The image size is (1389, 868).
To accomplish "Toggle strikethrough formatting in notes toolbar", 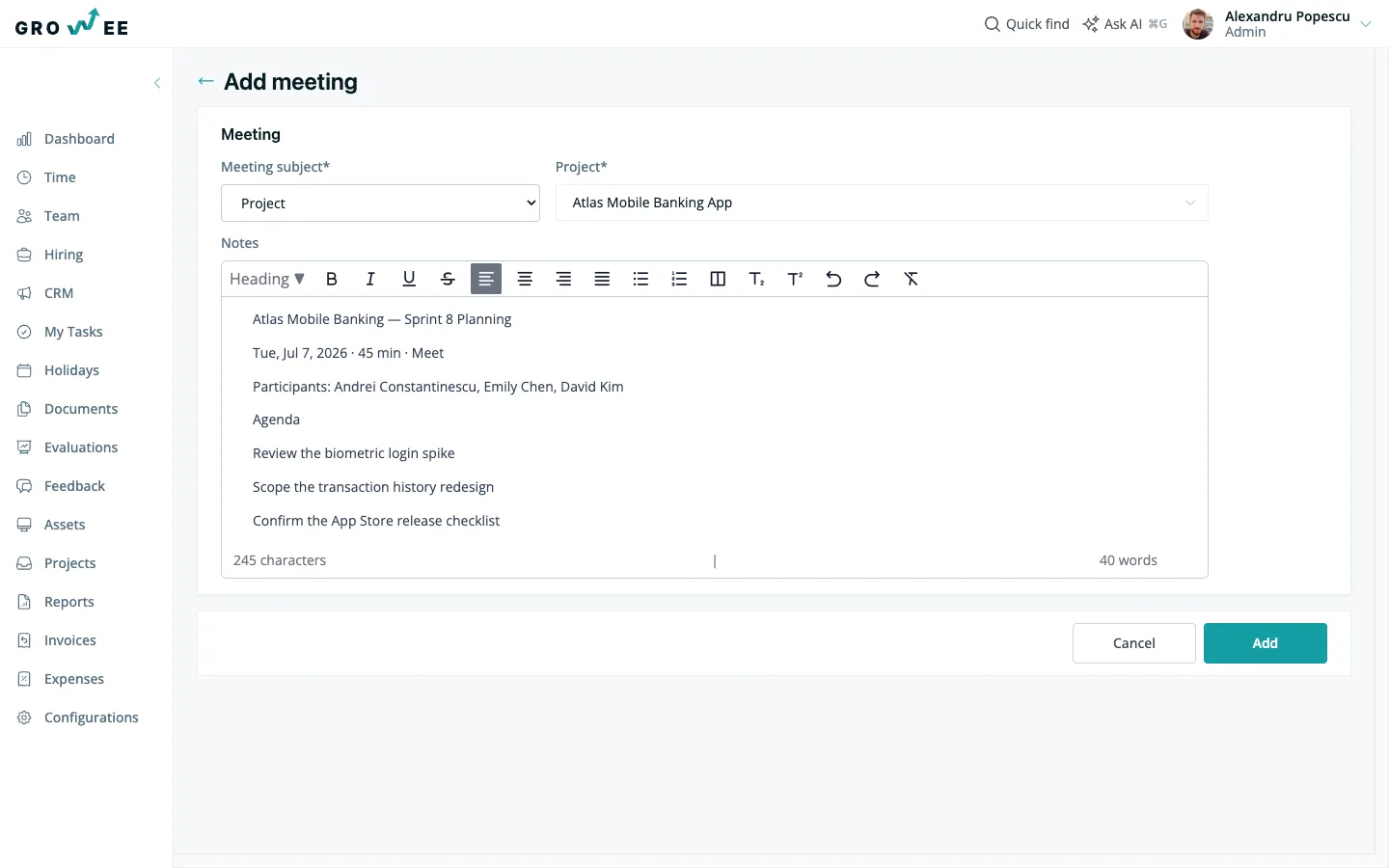I will point(448,279).
